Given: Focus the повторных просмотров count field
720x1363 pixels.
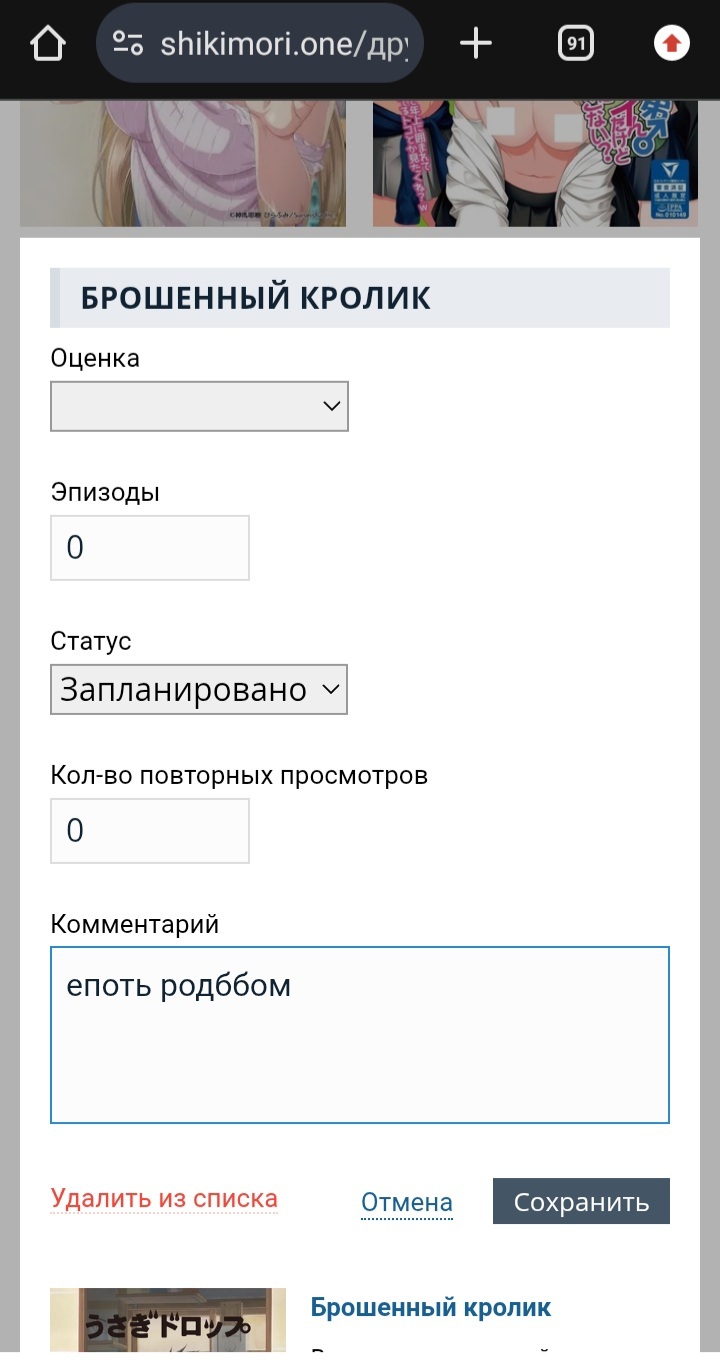Looking at the screenshot, I should 150,831.
